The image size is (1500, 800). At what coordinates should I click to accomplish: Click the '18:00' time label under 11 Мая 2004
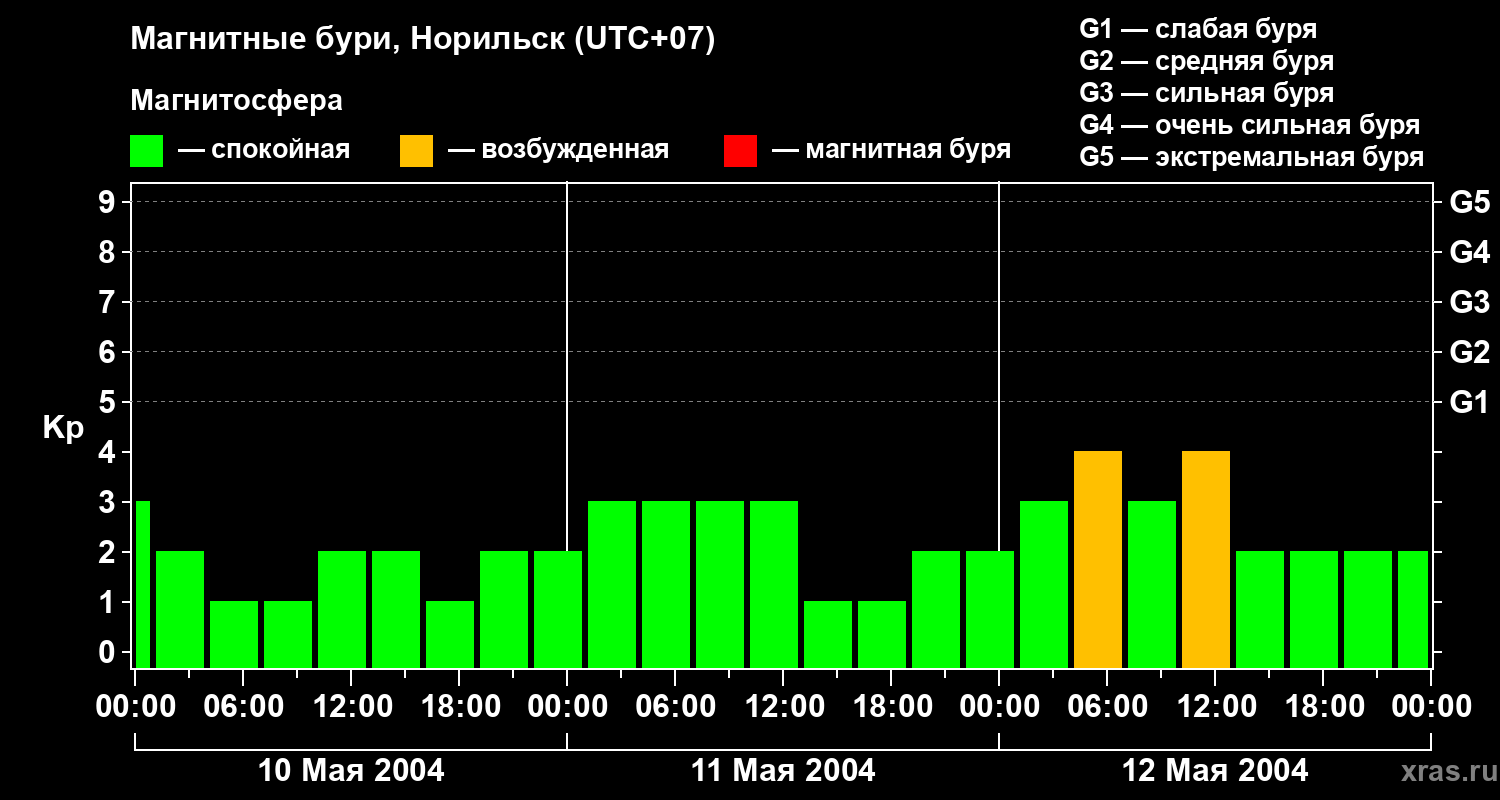coord(891,707)
